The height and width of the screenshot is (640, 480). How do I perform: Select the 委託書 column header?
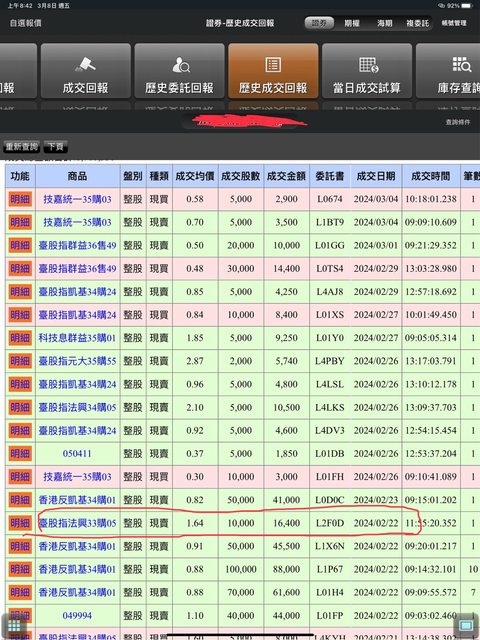330,176
